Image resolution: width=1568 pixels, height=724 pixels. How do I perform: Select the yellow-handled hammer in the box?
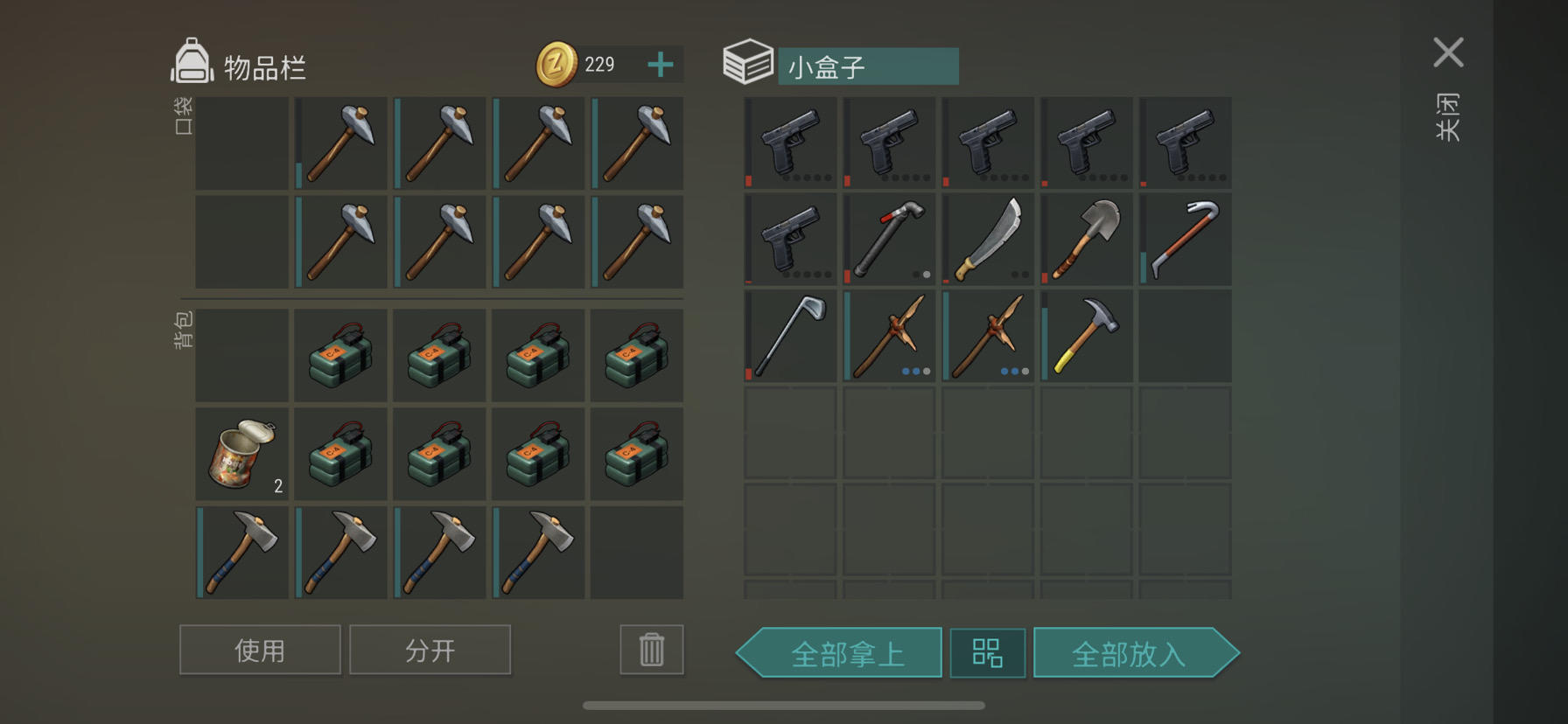1087,337
